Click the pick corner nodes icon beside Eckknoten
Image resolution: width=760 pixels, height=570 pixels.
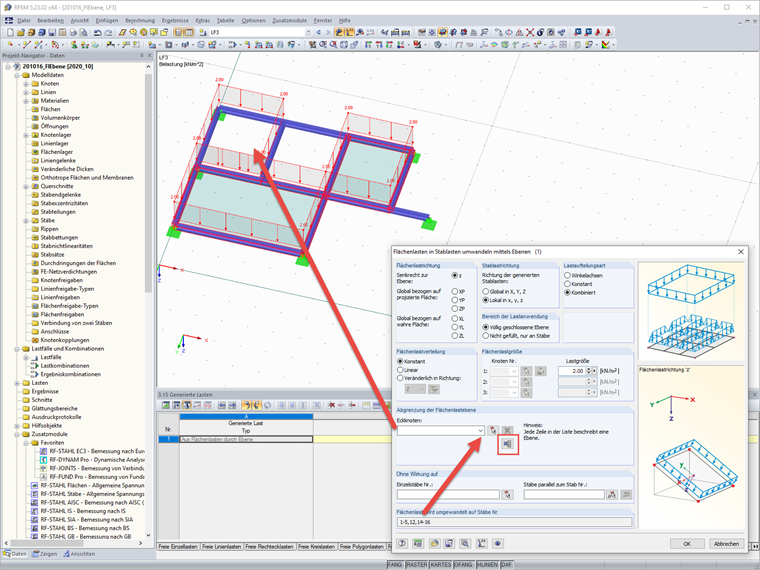[492, 430]
